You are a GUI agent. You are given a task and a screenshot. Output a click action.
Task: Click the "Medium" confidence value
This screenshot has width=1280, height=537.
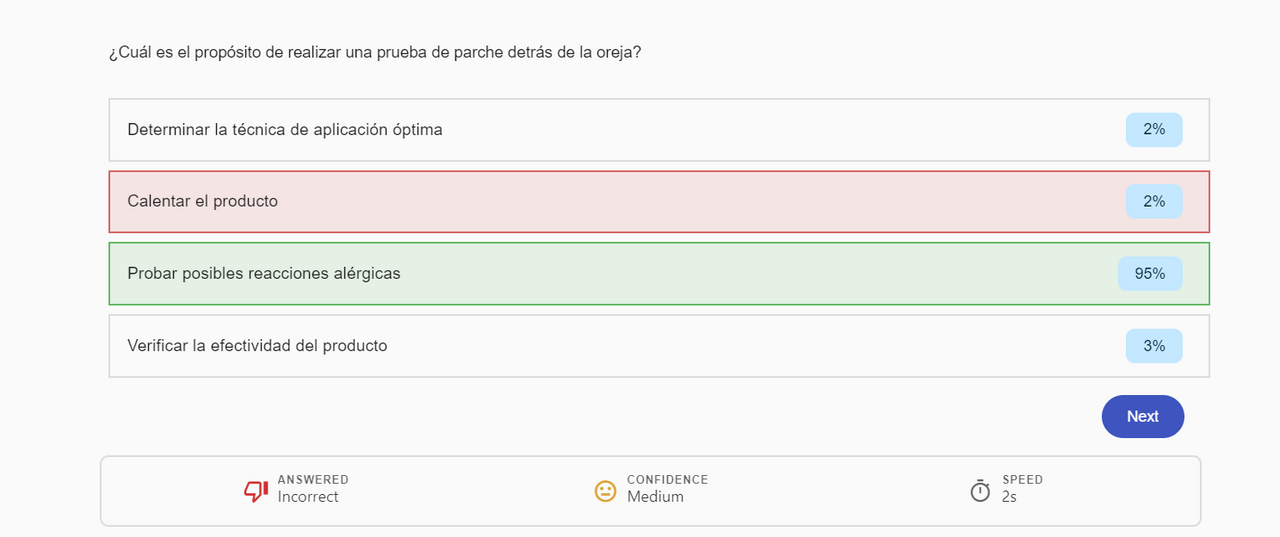pyautogui.click(x=655, y=497)
